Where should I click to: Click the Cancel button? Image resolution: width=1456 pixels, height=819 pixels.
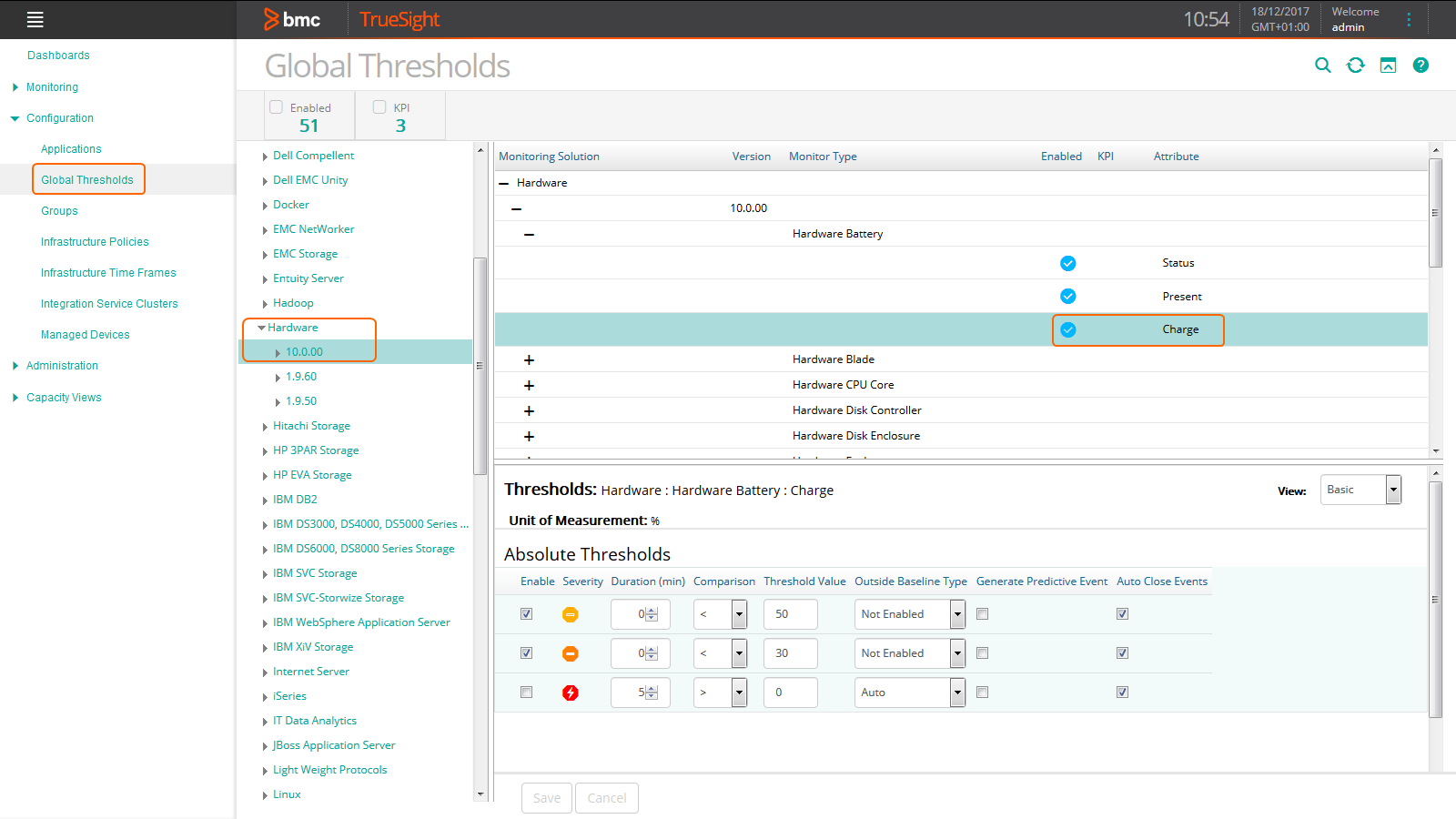pyautogui.click(x=606, y=797)
